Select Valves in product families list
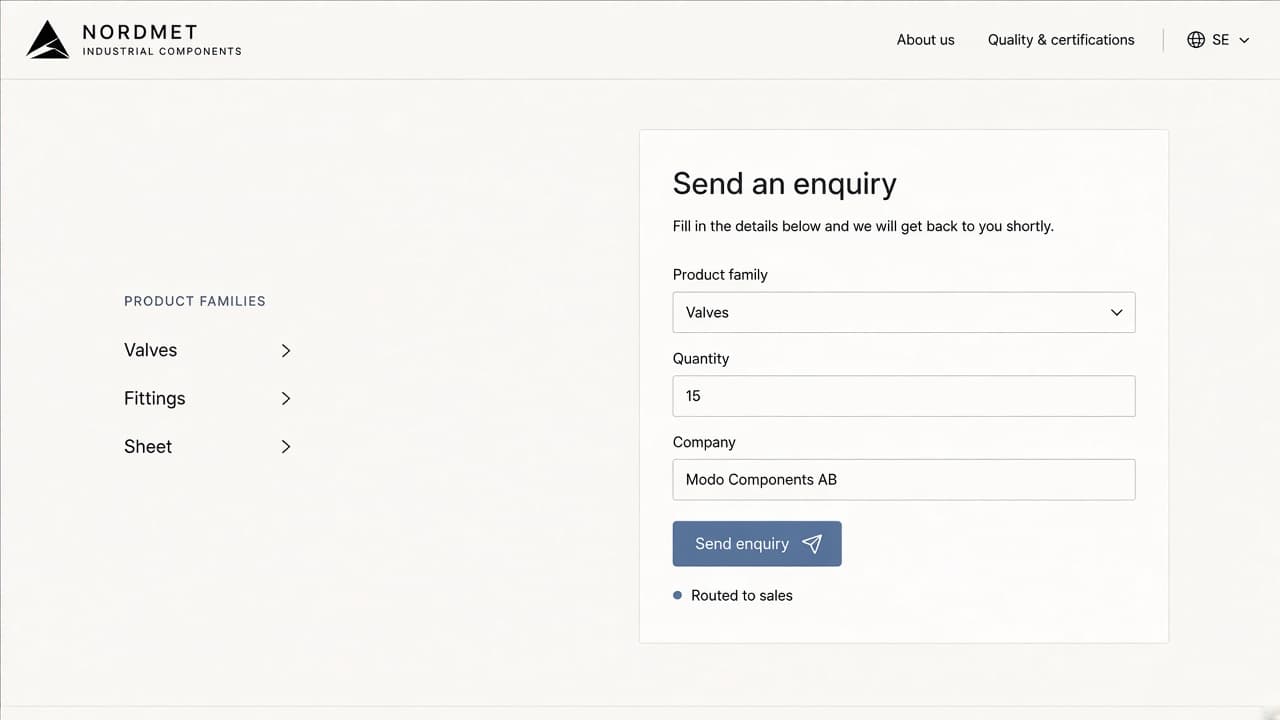The width and height of the screenshot is (1280, 720). [x=150, y=350]
